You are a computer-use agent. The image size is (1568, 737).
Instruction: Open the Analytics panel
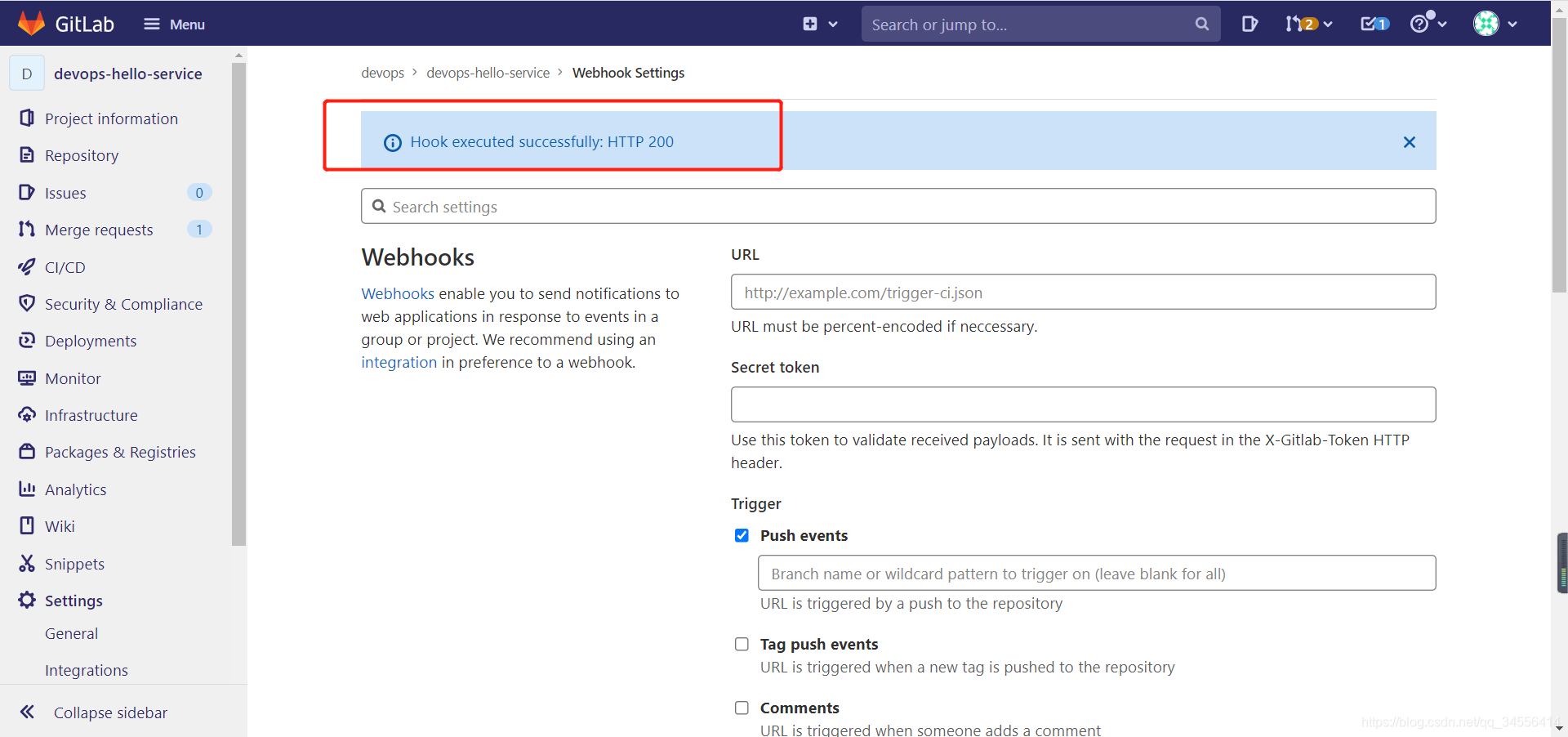click(x=75, y=489)
